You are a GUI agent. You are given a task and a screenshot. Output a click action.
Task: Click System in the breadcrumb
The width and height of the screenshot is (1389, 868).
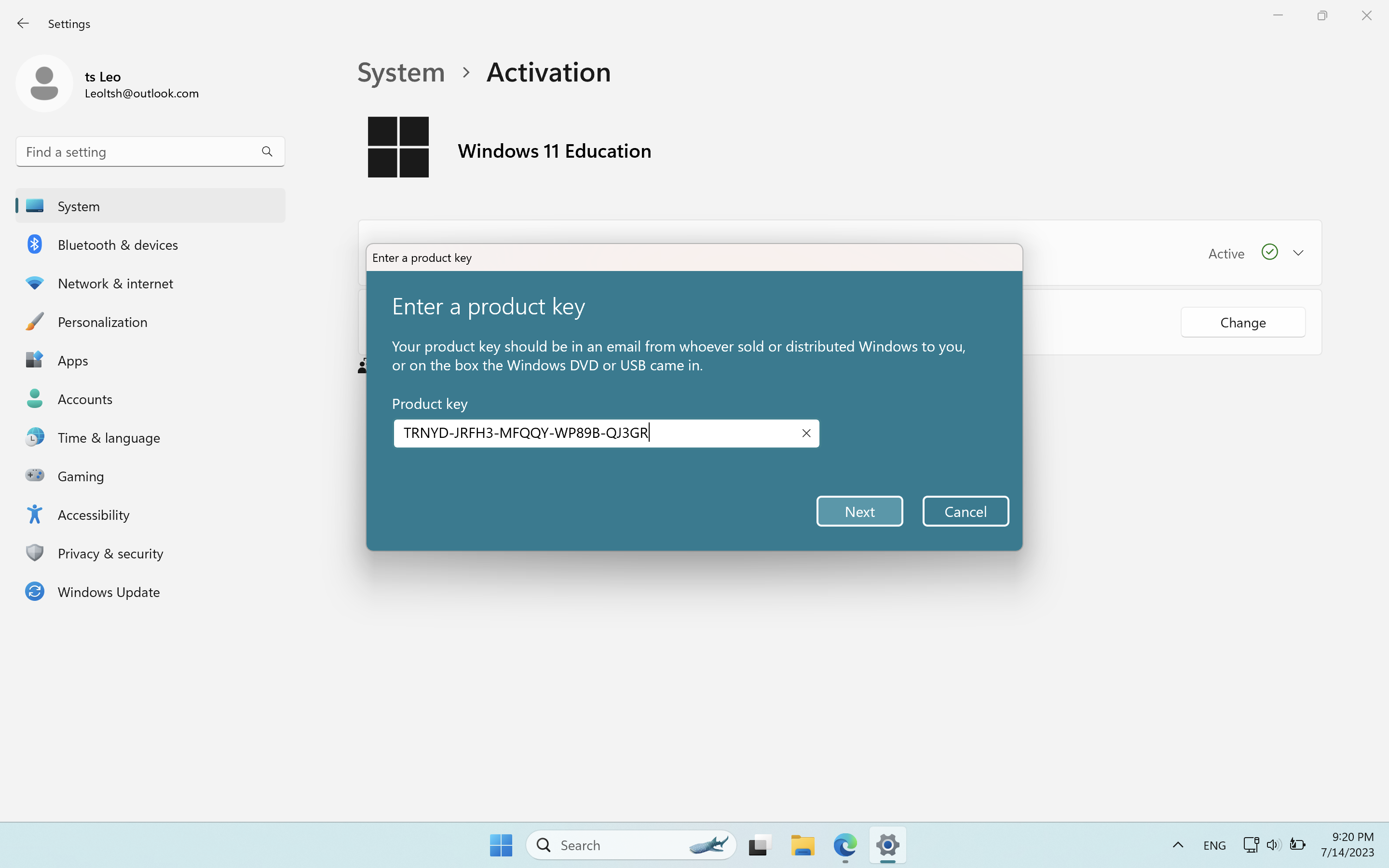pos(401,72)
